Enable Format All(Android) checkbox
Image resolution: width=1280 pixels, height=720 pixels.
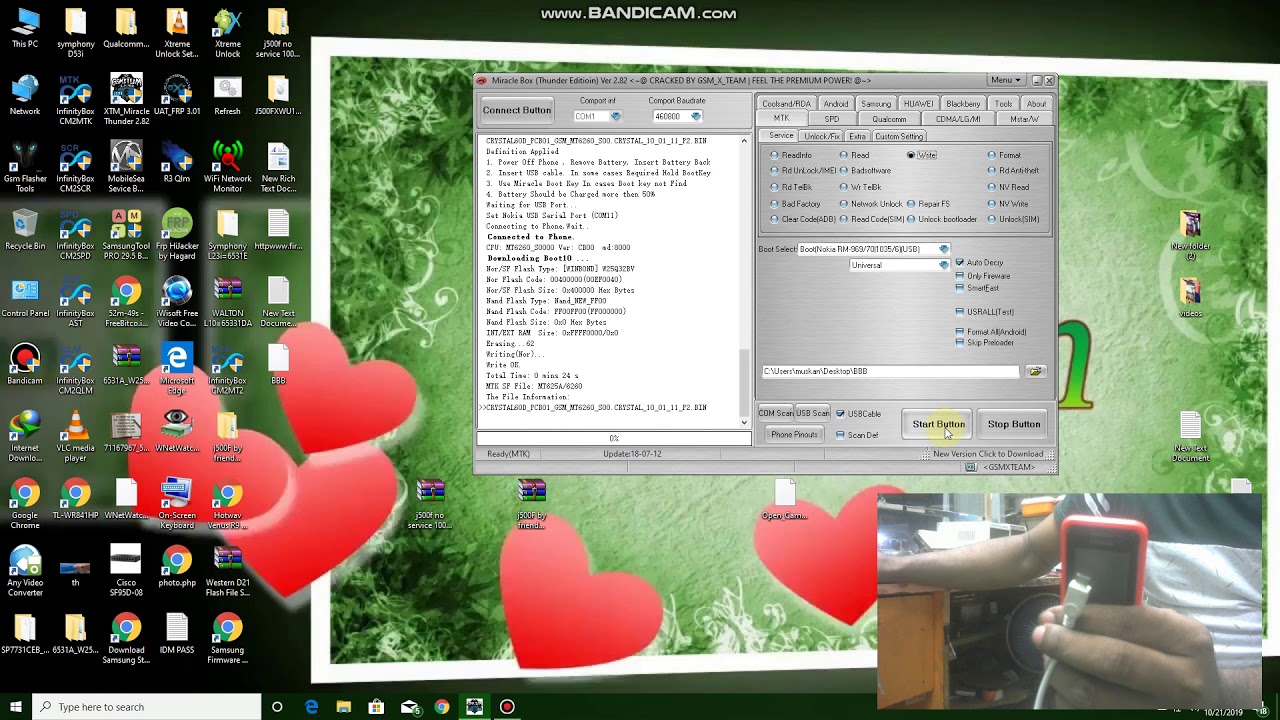pos(991,332)
